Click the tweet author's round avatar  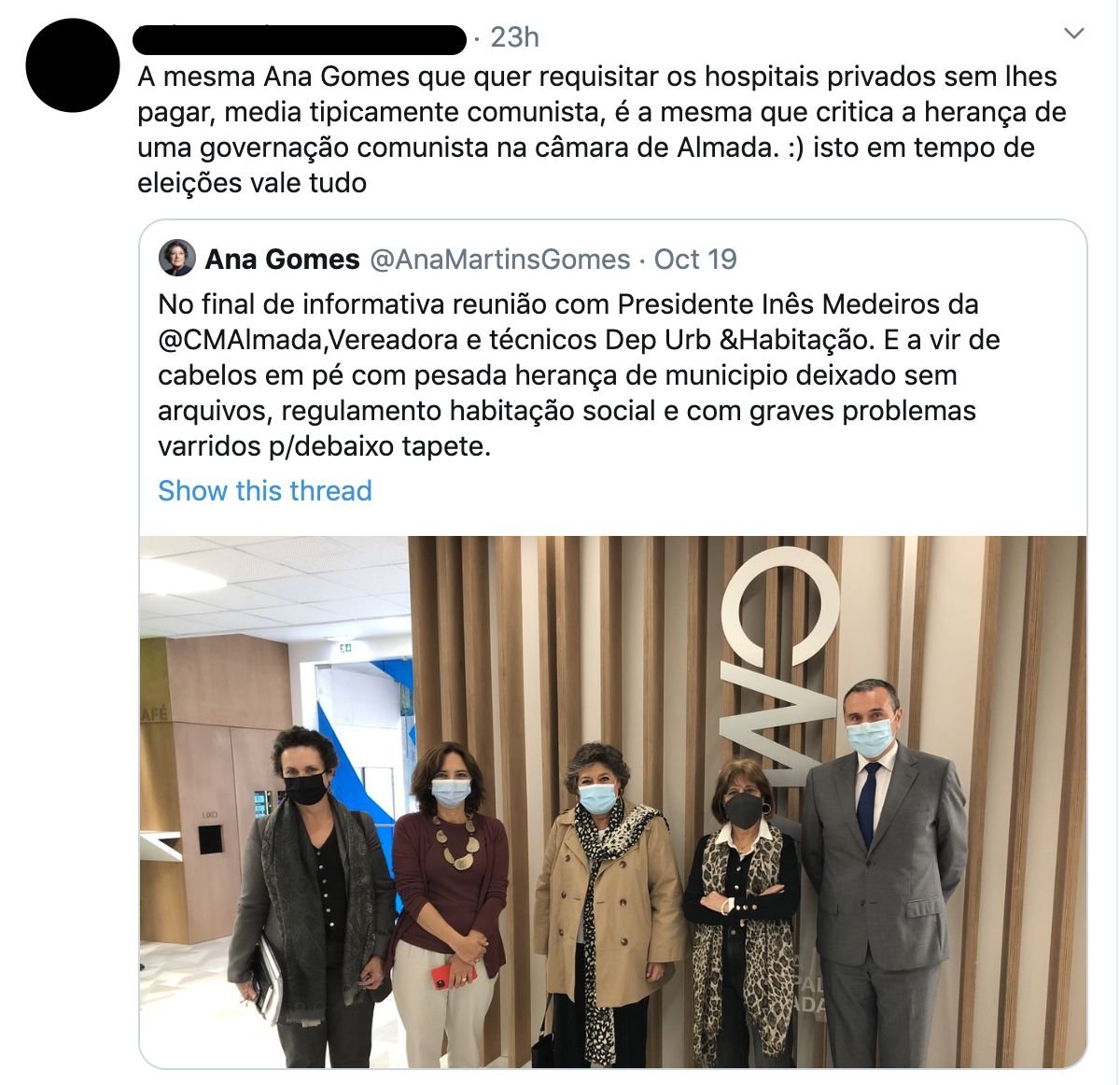coord(73,65)
